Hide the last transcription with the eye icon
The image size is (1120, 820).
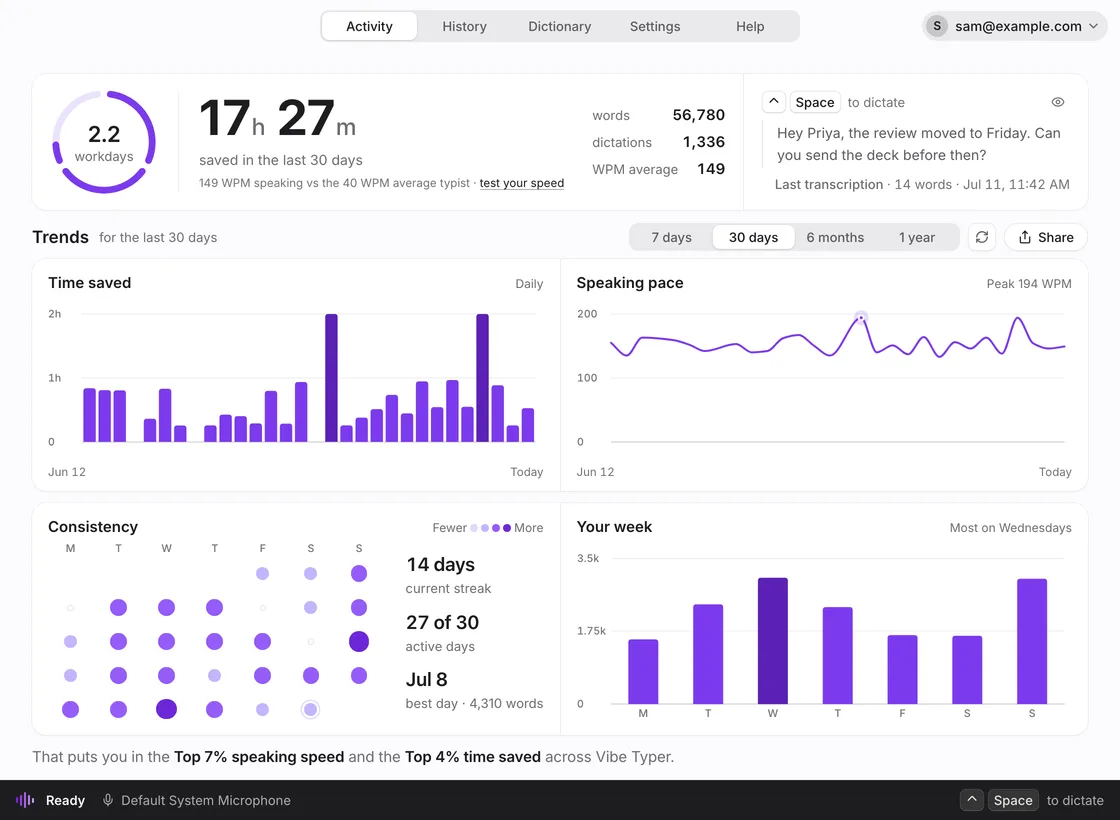pyautogui.click(x=1058, y=102)
